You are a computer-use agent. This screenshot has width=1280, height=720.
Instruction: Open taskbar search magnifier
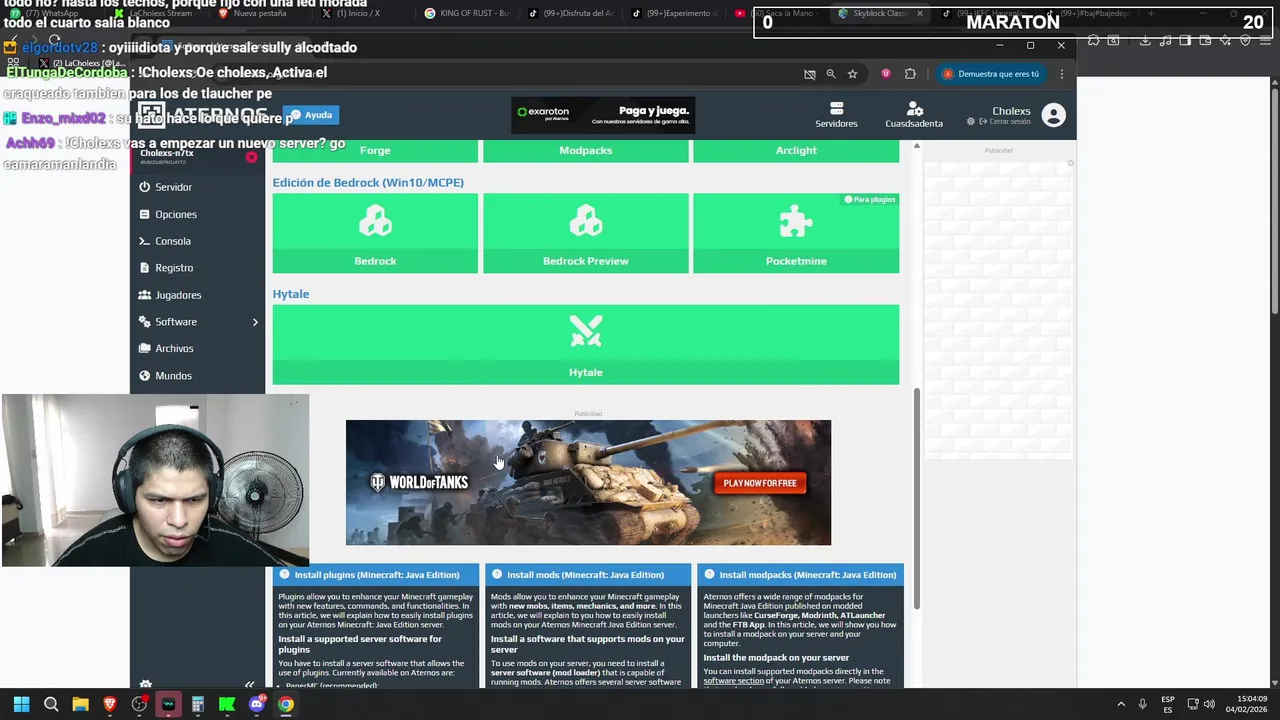(x=51, y=704)
